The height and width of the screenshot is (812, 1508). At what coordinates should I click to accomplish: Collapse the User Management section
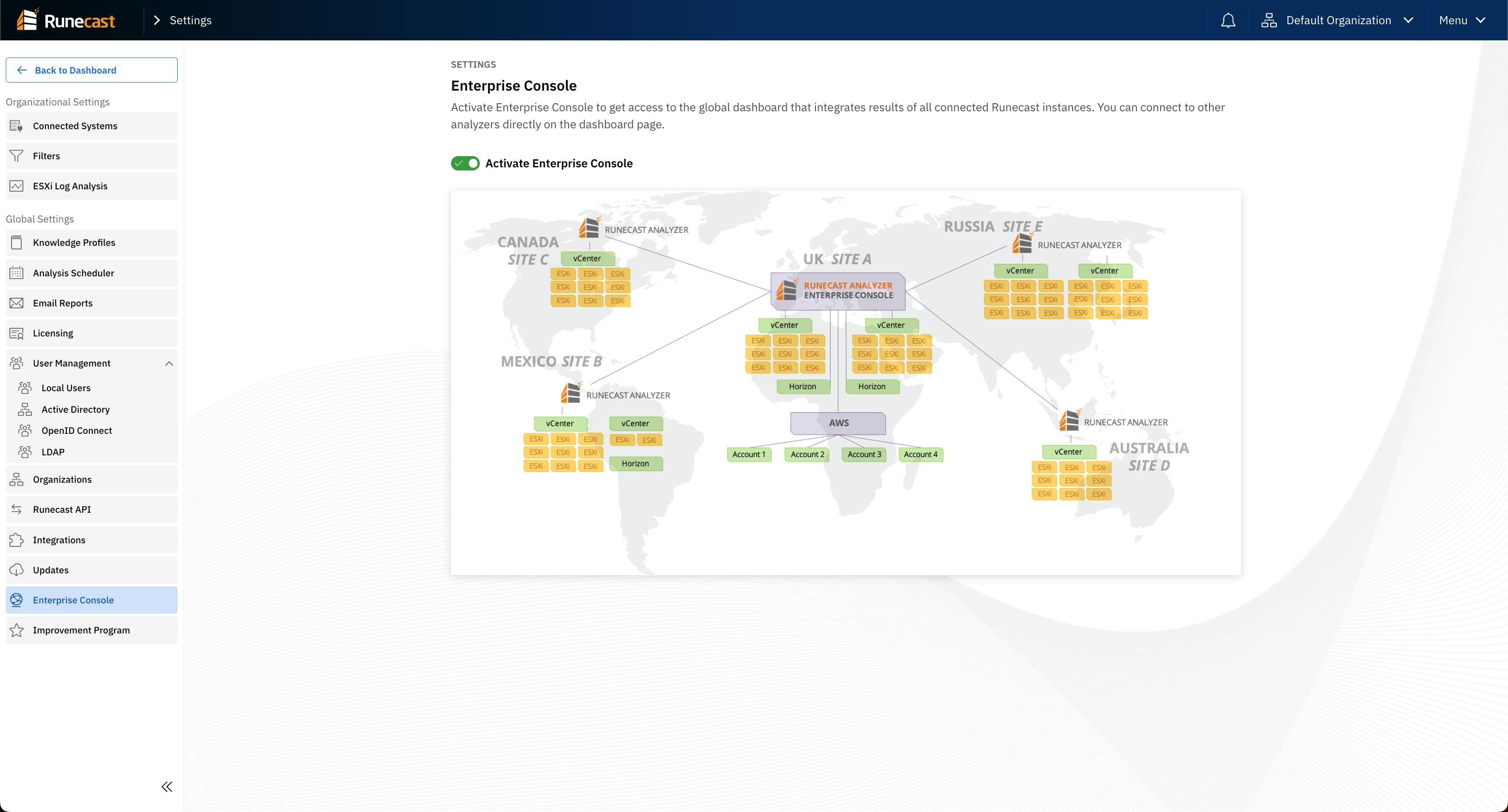[x=169, y=363]
